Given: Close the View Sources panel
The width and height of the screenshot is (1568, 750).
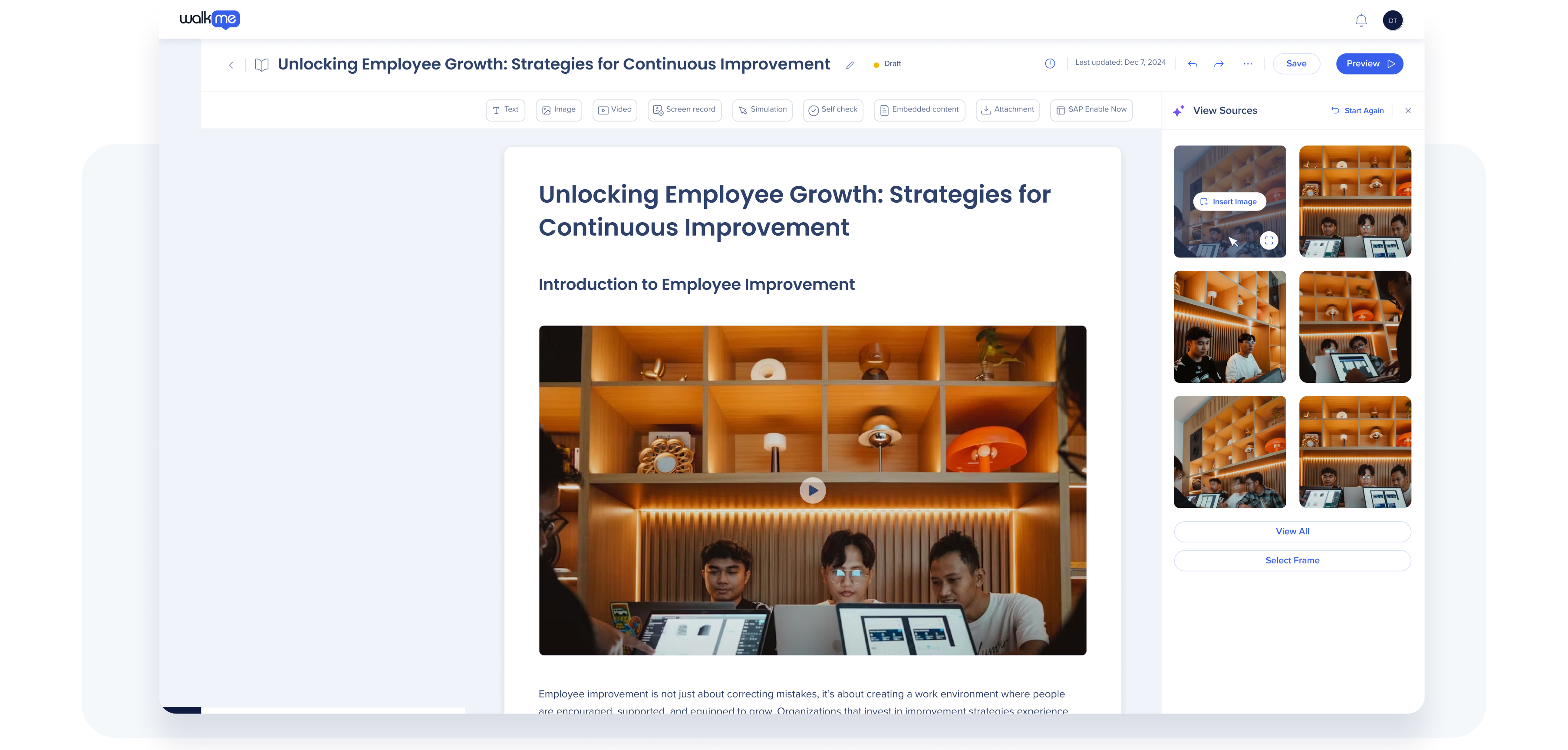Looking at the screenshot, I should point(1408,111).
